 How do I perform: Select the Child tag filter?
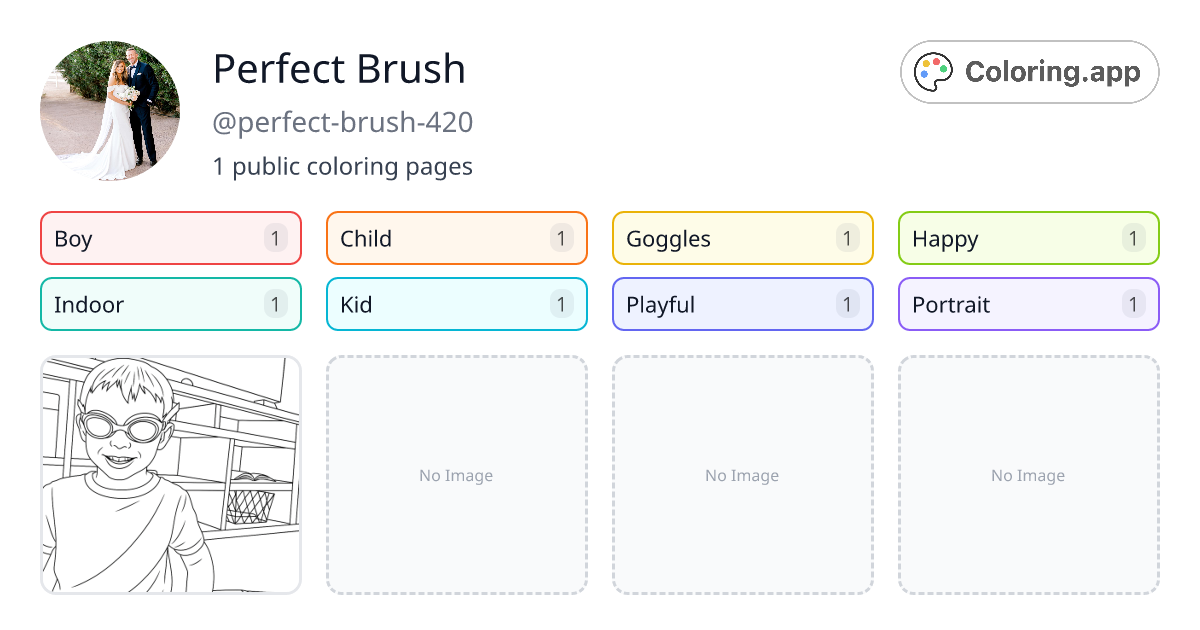pos(456,238)
